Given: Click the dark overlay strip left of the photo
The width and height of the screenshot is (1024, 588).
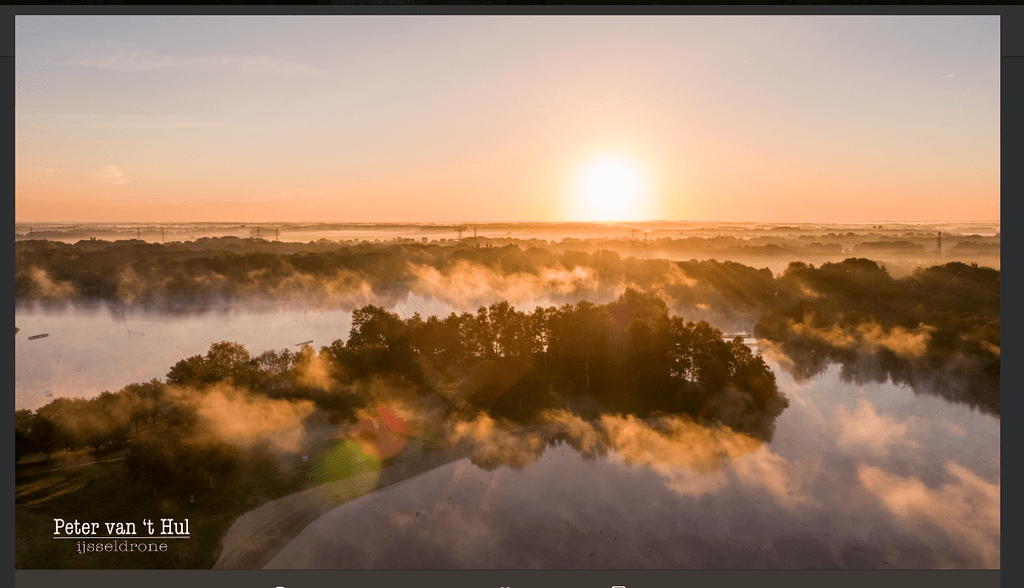Looking at the screenshot, I should tap(7, 294).
